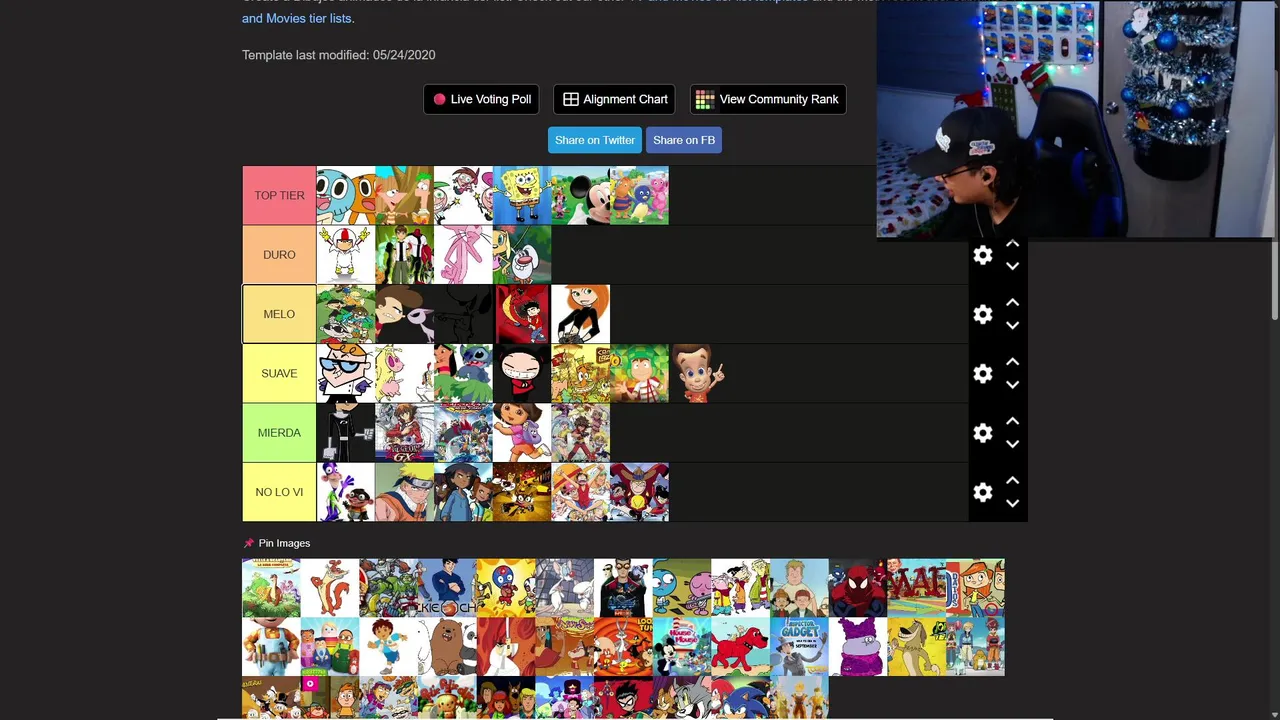Move SUAVE tier down with arrow
Image resolution: width=1280 pixels, height=720 pixels.
click(1012, 384)
